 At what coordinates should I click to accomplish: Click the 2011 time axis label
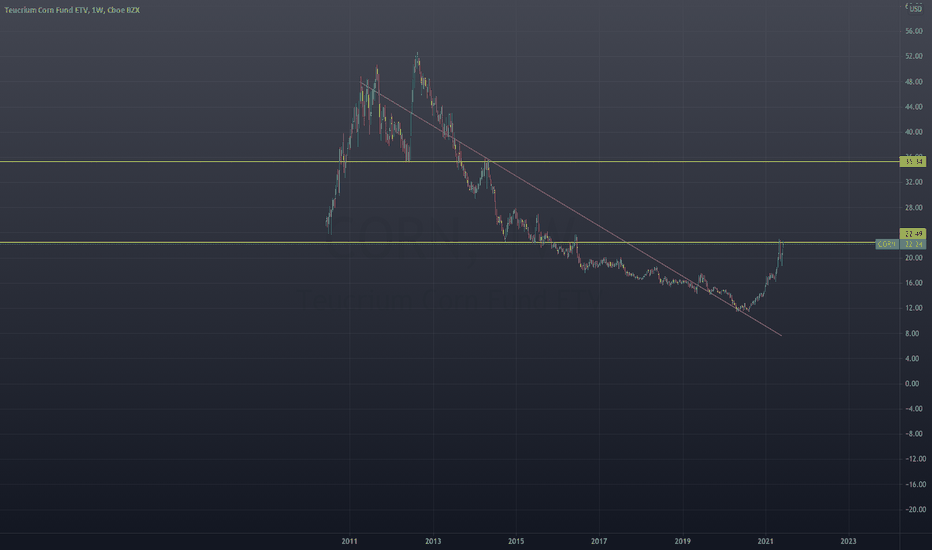coord(350,541)
